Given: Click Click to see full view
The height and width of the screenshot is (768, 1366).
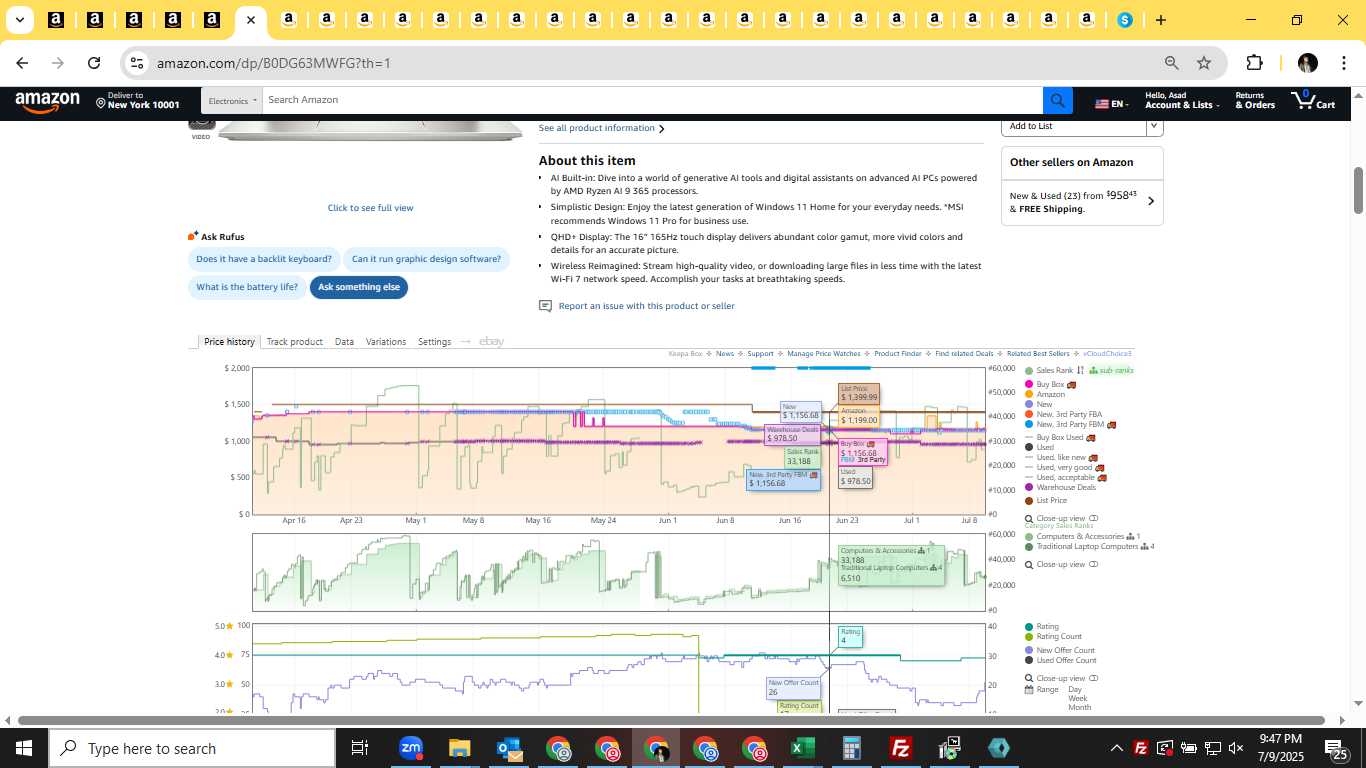Looking at the screenshot, I should [x=370, y=208].
